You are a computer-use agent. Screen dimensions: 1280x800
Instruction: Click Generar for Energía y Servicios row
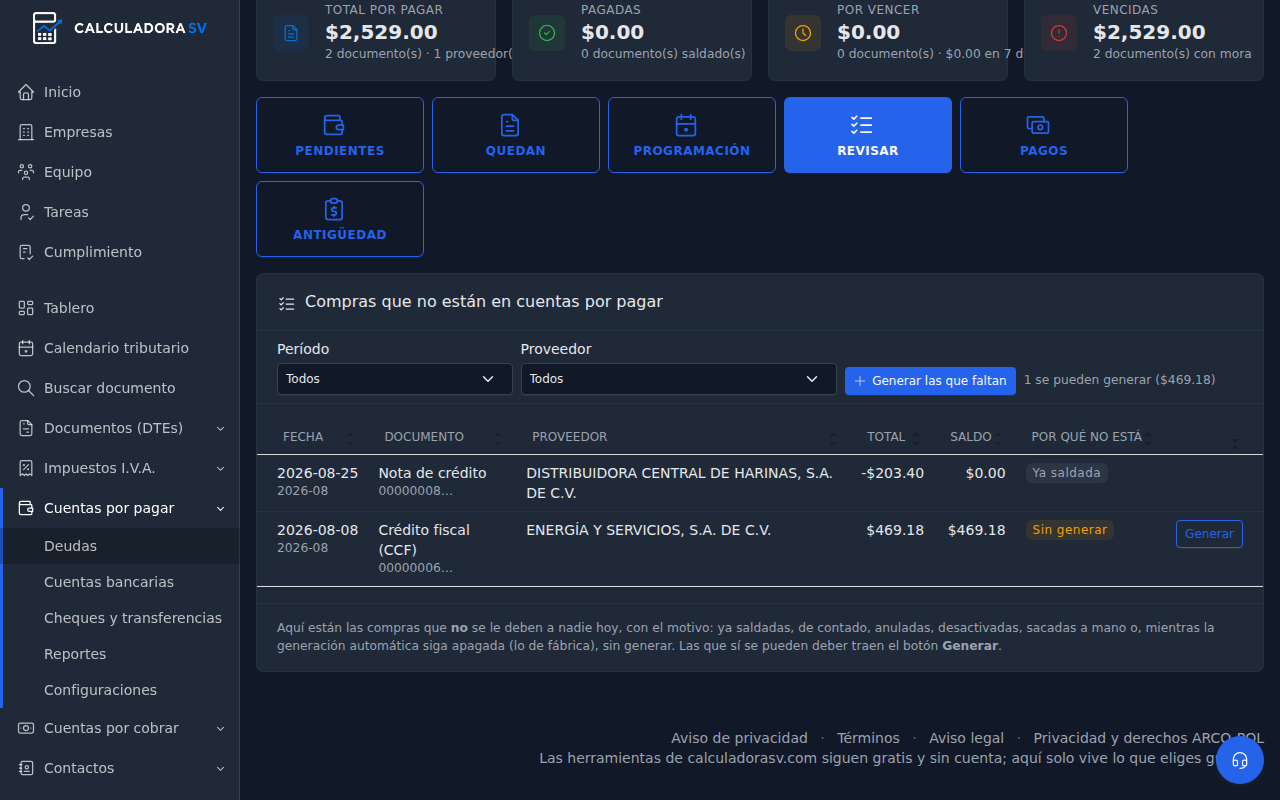tap(1209, 534)
